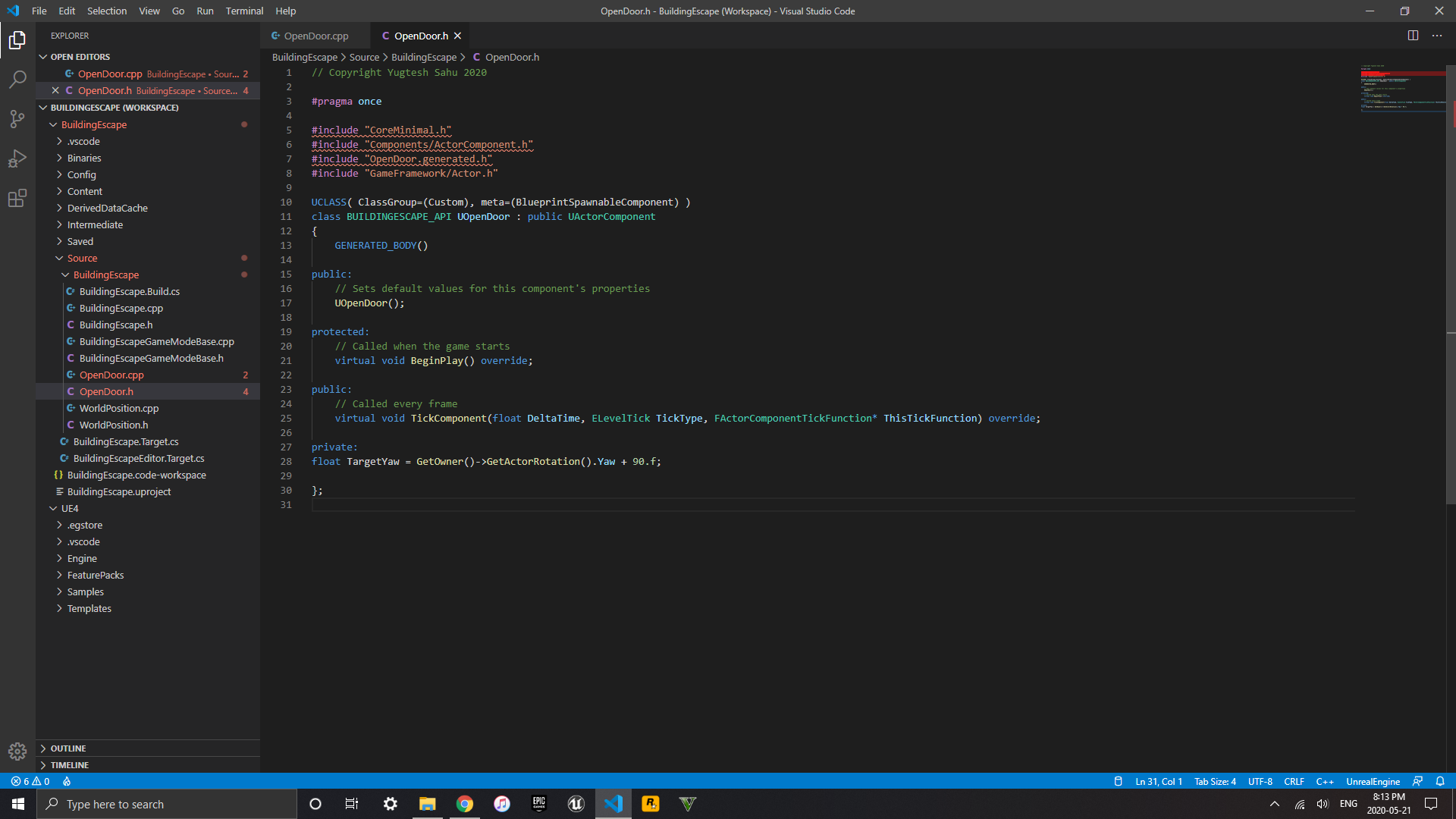
Task: Open more editor actions with the ellipsis icon
Action: coord(1437,35)
